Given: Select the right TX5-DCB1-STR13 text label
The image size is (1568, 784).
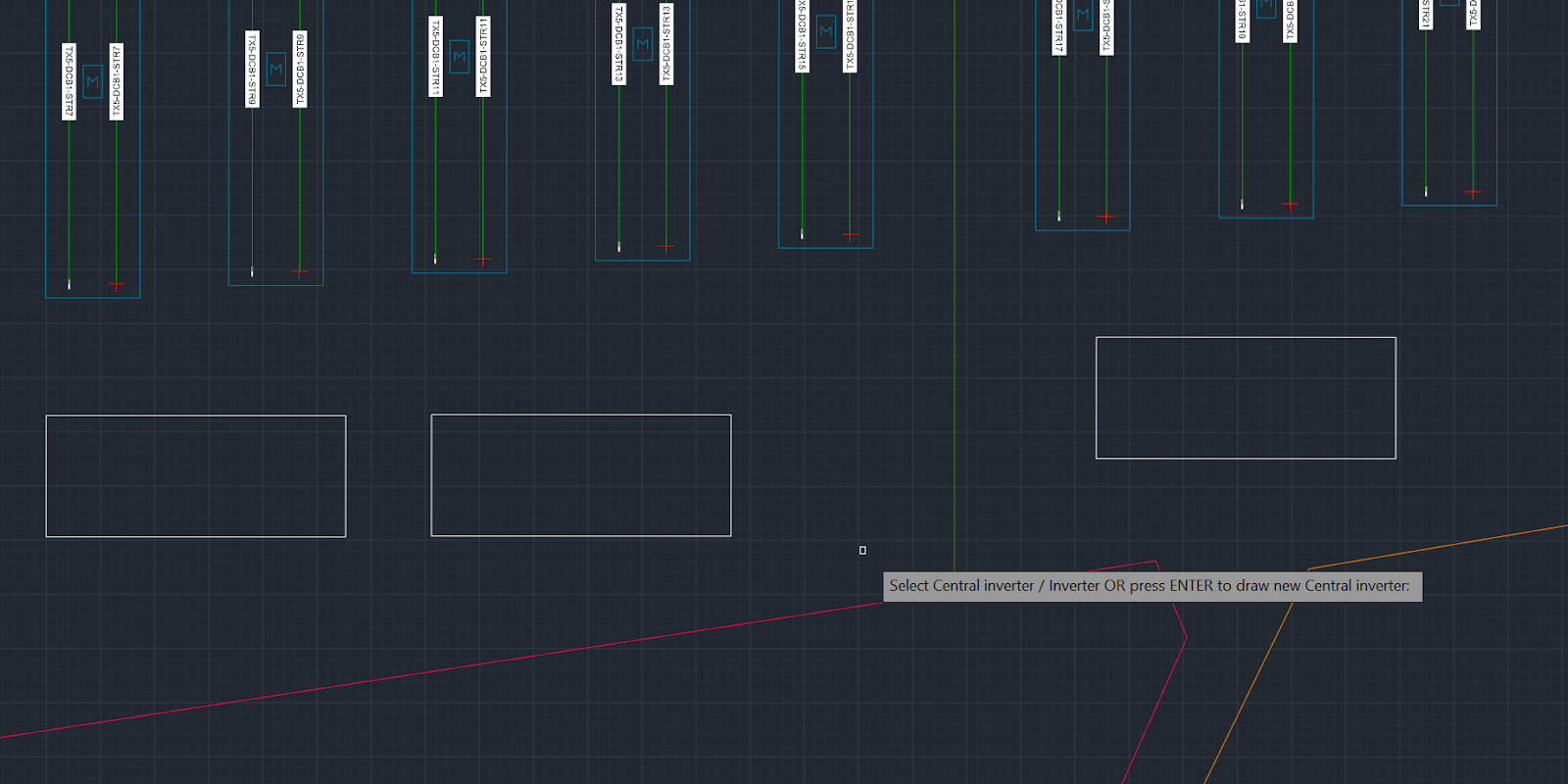Looking at the screenshot, I should 666,44.
